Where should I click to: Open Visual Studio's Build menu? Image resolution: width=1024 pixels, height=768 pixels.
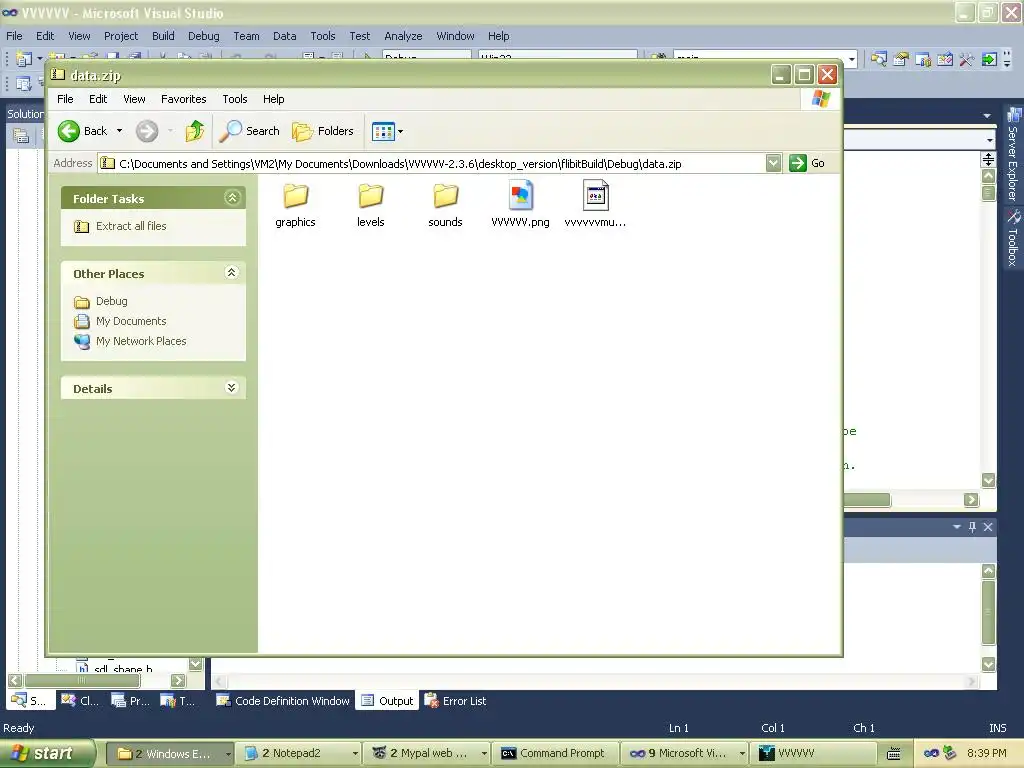(x=163, y=36)
